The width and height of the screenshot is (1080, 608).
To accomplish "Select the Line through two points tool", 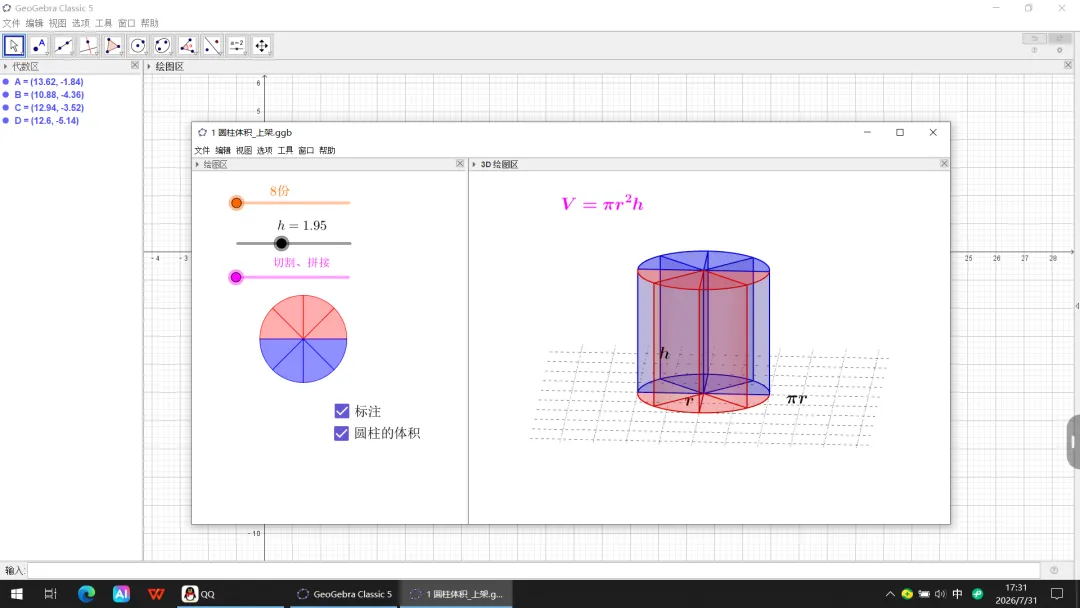I will [63, 45].
